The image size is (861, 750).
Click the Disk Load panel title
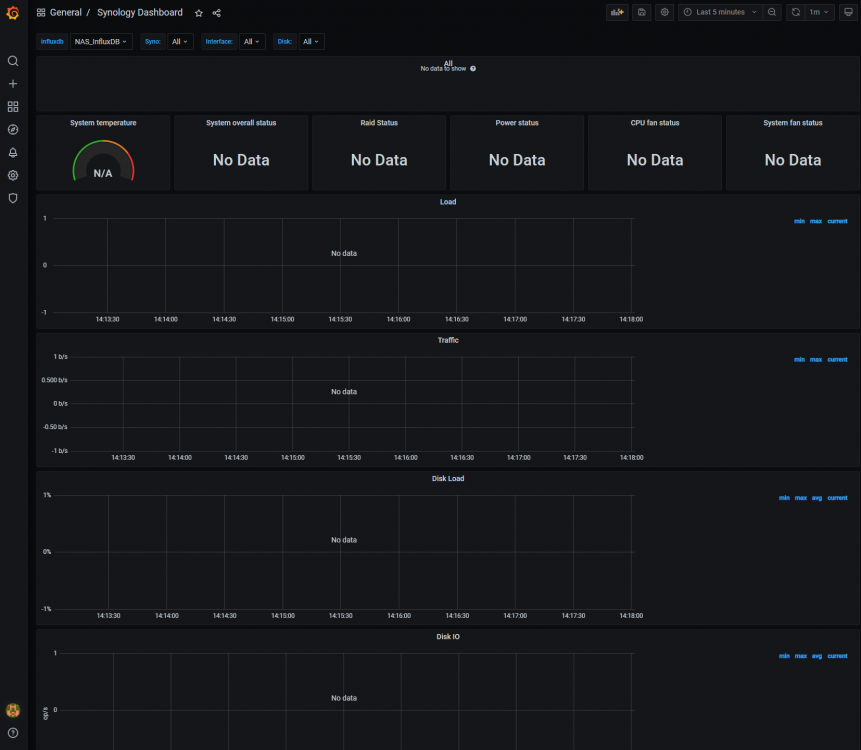(x=448, y=478)
